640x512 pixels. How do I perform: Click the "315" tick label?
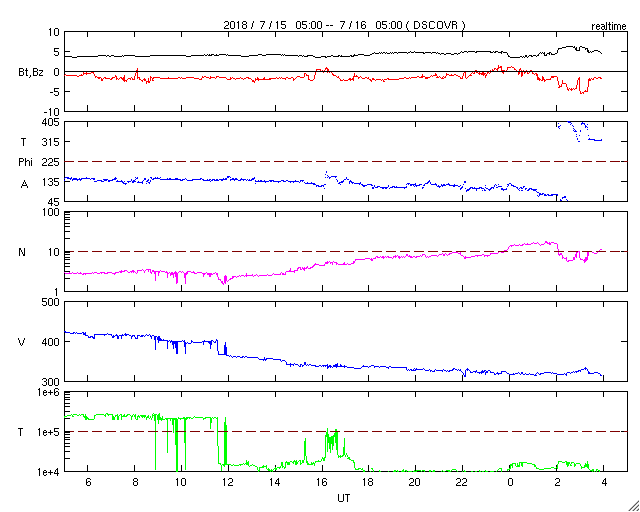point(51,142)
